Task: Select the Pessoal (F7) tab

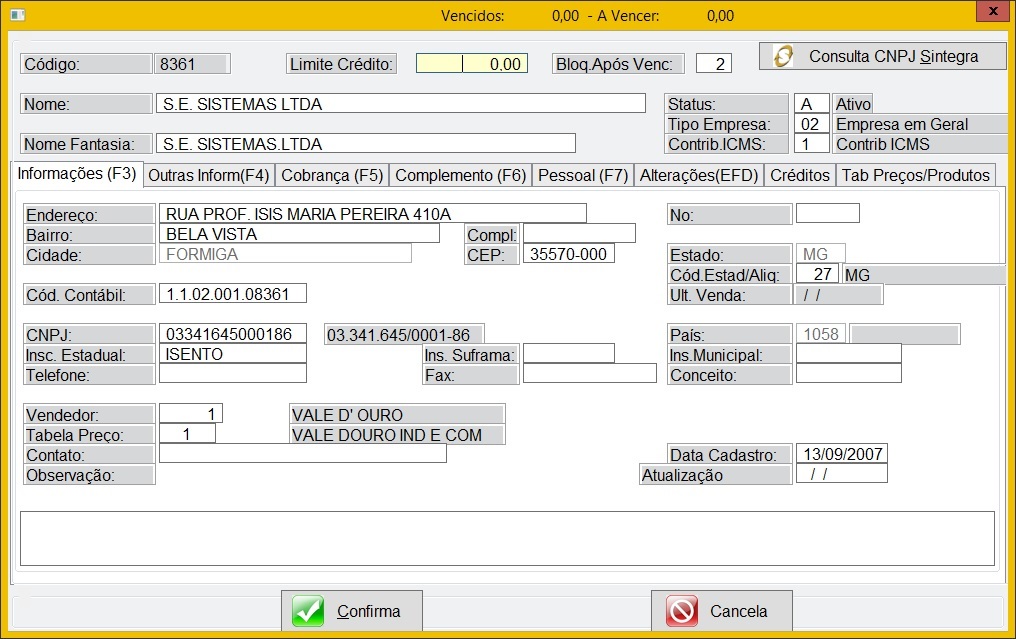Action: click(582, 175)
